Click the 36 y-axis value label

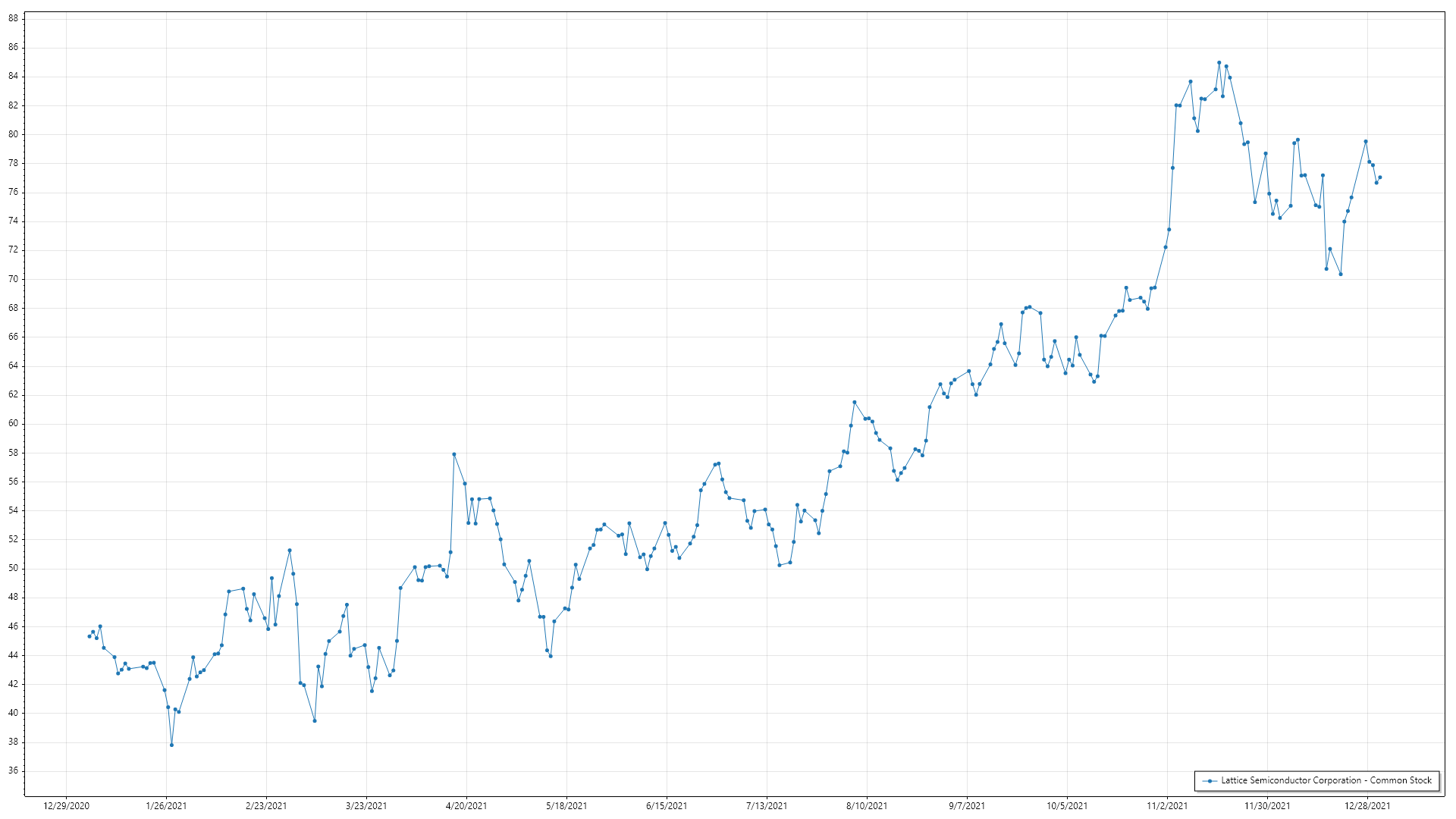pos(14,771)
